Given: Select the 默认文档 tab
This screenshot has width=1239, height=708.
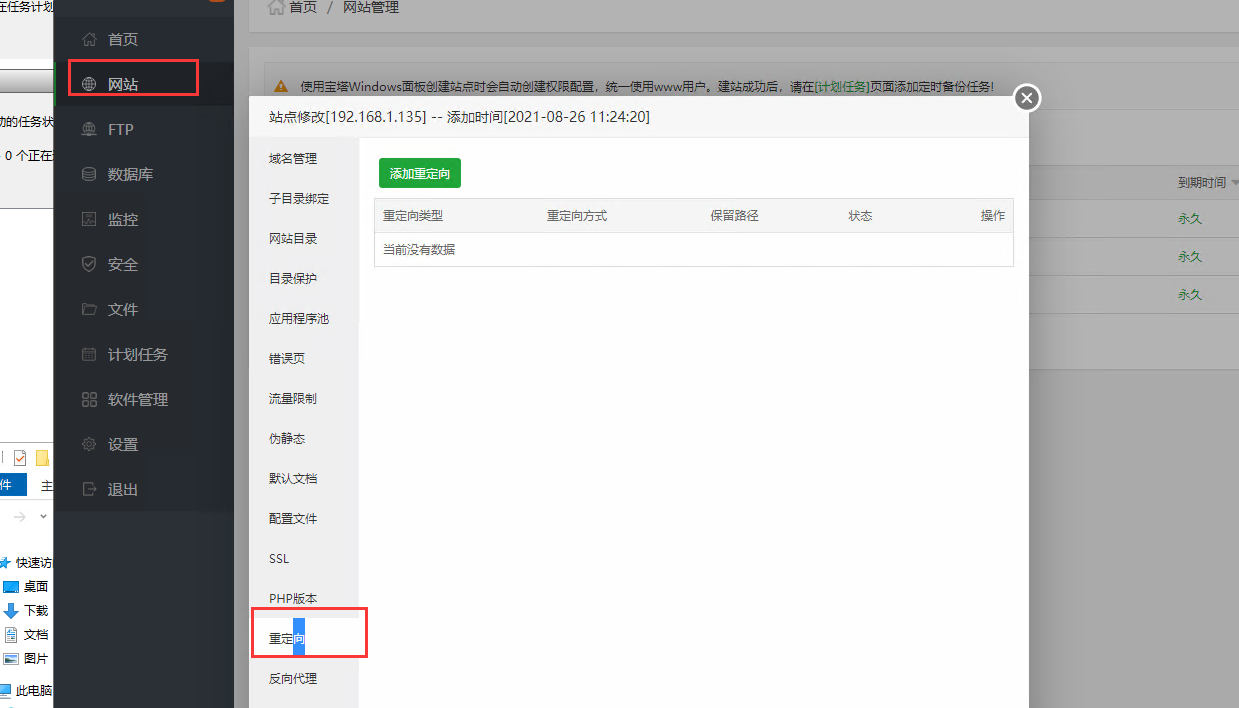Looking at the screenshot, I should pos(293,479).
